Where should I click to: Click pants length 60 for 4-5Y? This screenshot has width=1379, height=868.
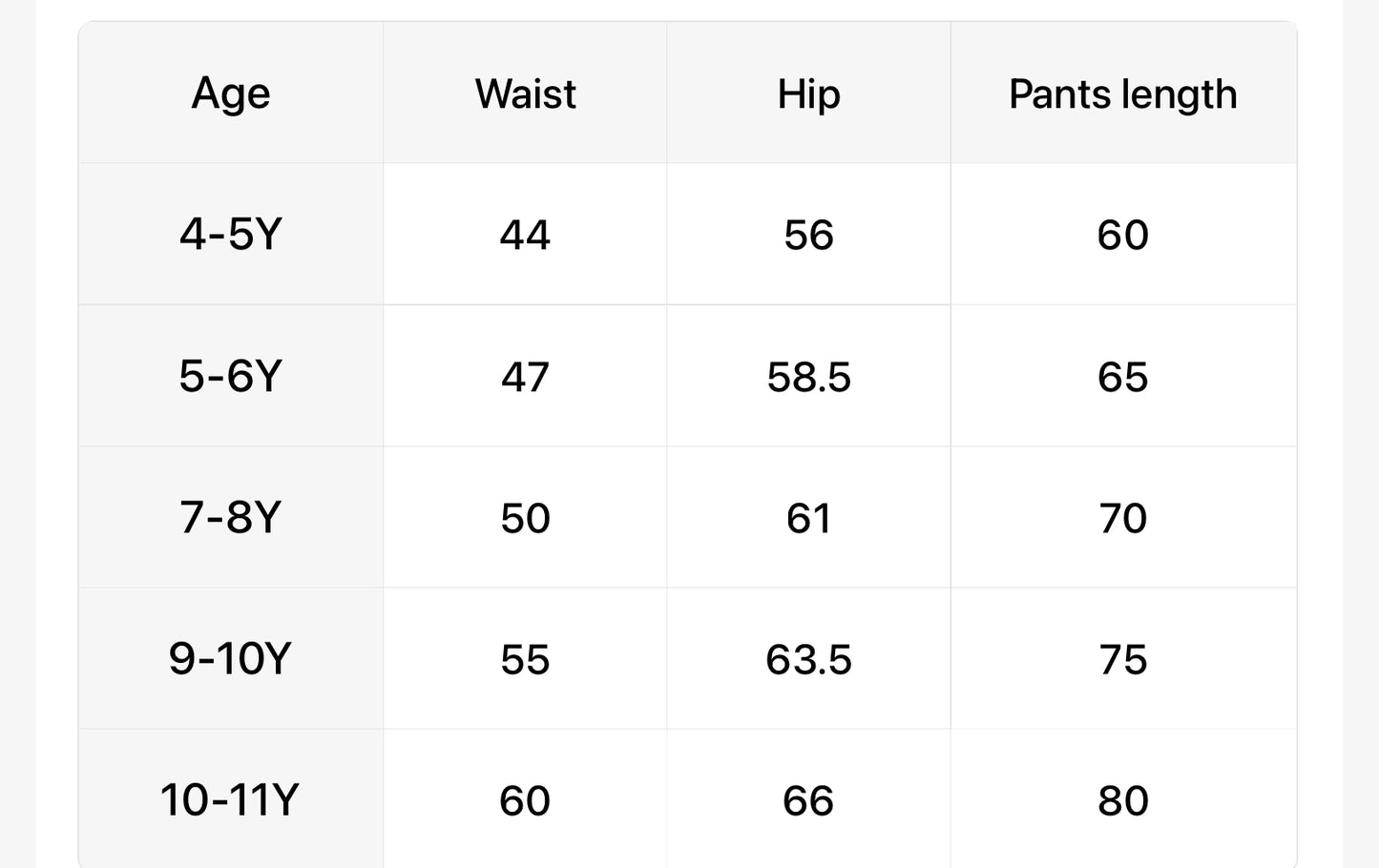1122,236
